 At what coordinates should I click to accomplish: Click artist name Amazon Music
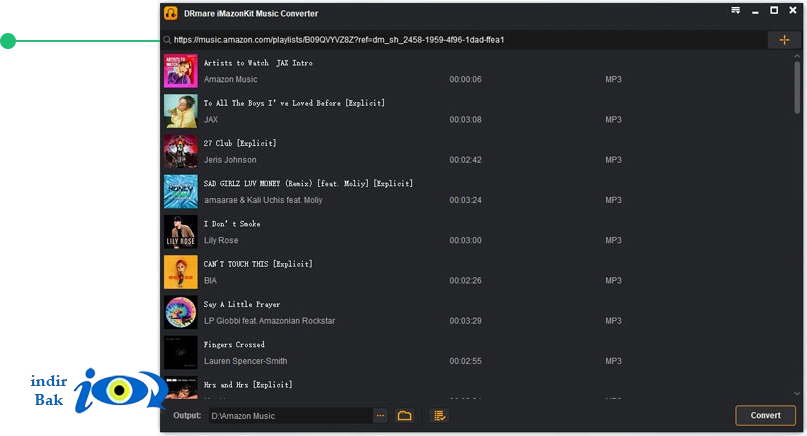click(231, 79)
